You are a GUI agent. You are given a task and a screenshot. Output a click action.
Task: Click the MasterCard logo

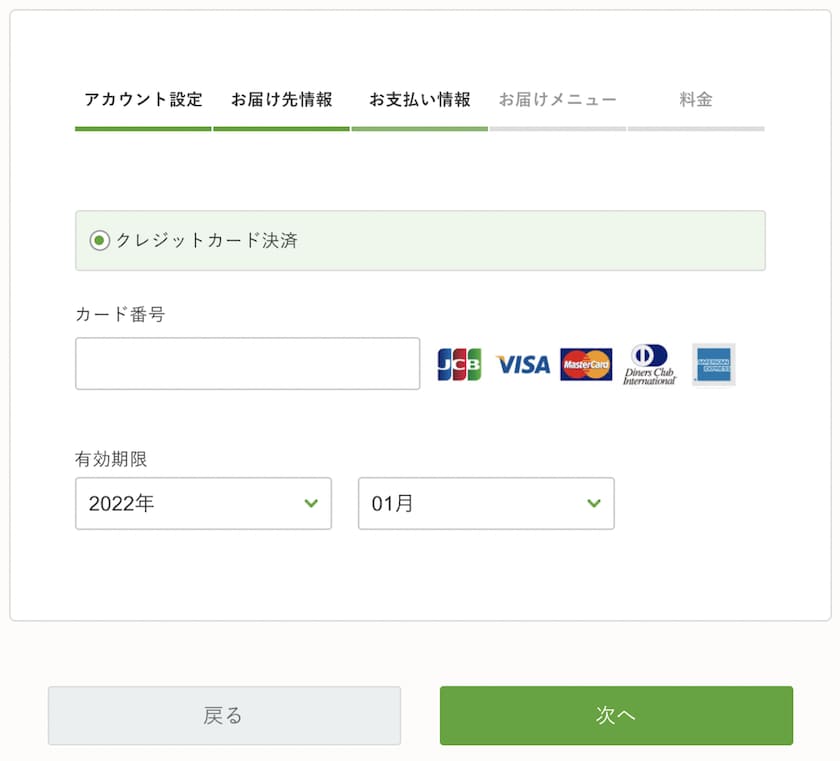pyautogui.click(x=586, y=365)
